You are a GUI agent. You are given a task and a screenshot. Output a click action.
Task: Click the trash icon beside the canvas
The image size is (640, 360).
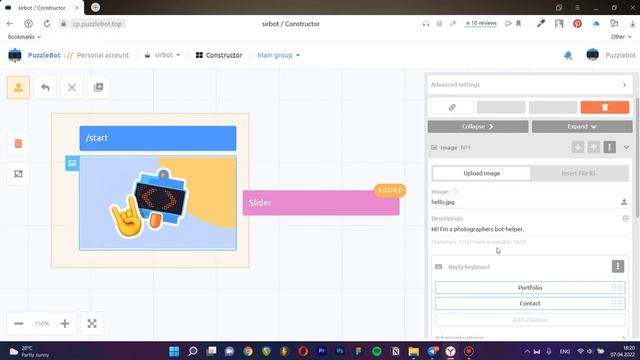(x=18, y=144)
